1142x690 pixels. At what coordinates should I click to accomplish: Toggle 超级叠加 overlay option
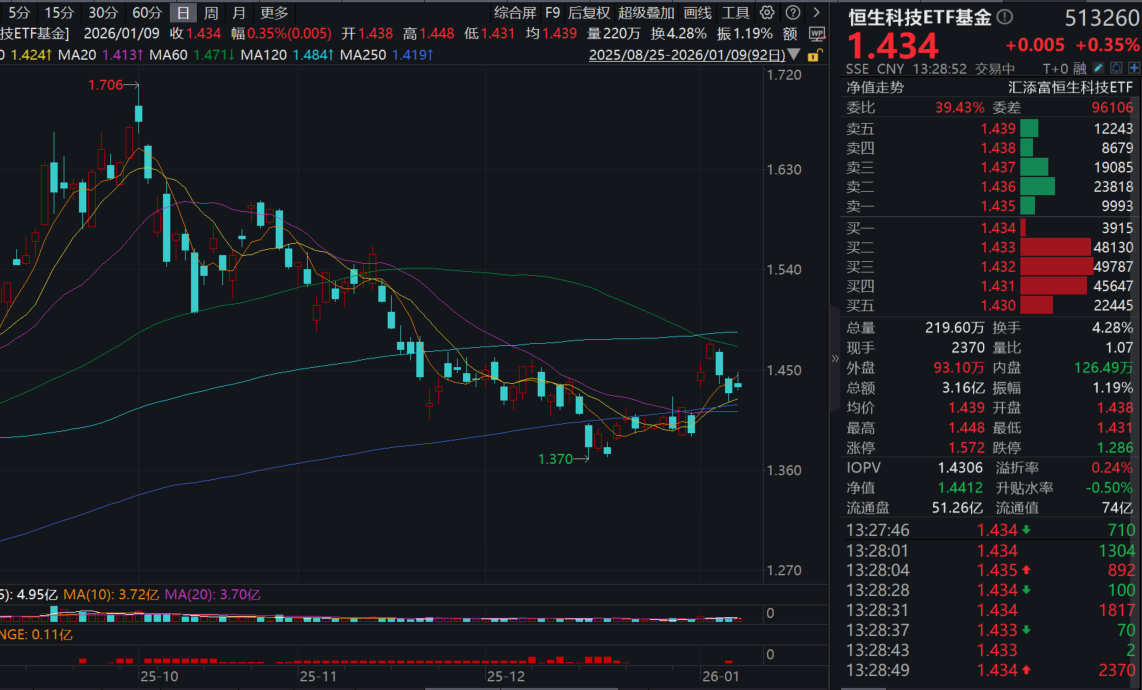646,13
